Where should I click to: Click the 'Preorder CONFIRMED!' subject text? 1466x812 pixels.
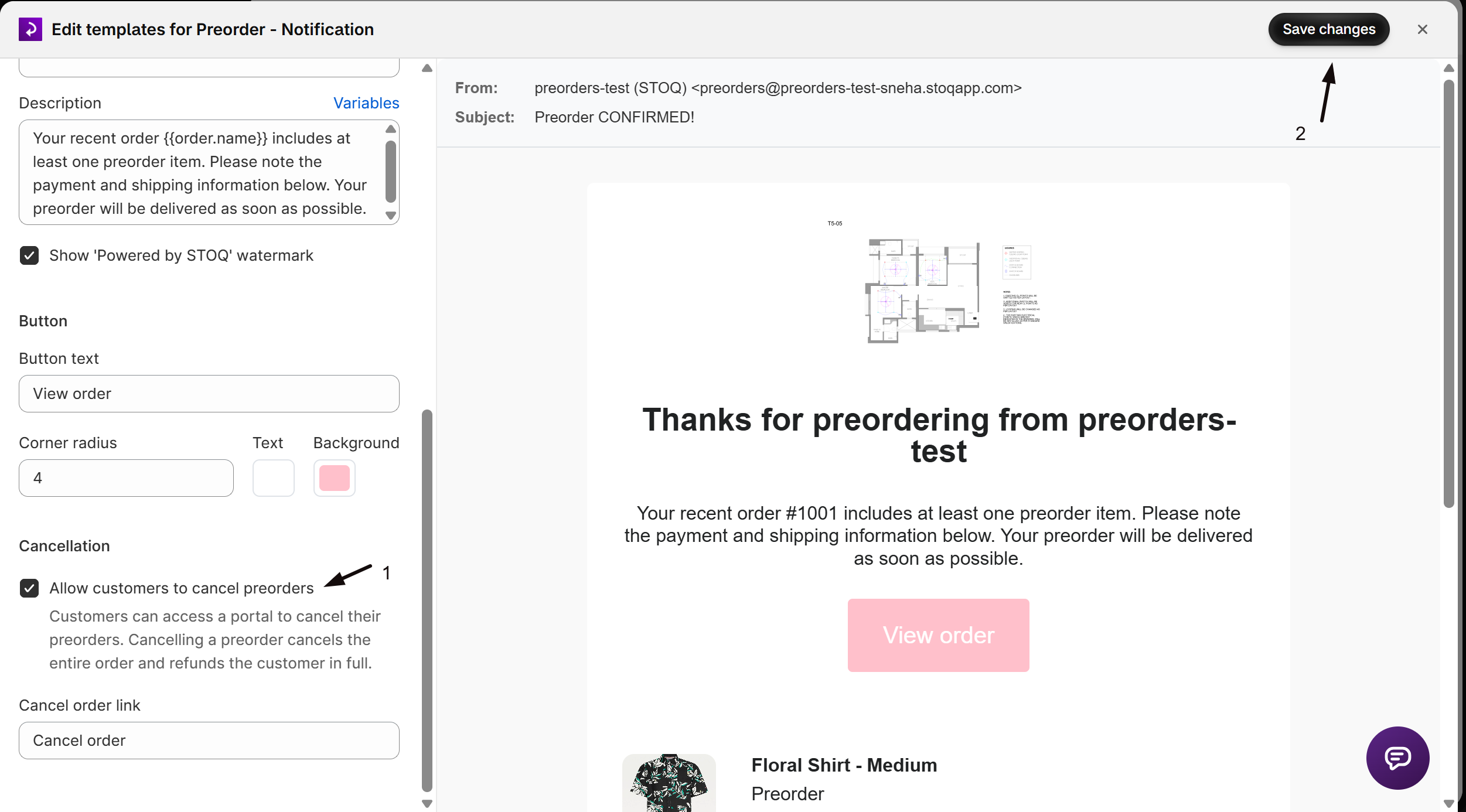[614, 117]
